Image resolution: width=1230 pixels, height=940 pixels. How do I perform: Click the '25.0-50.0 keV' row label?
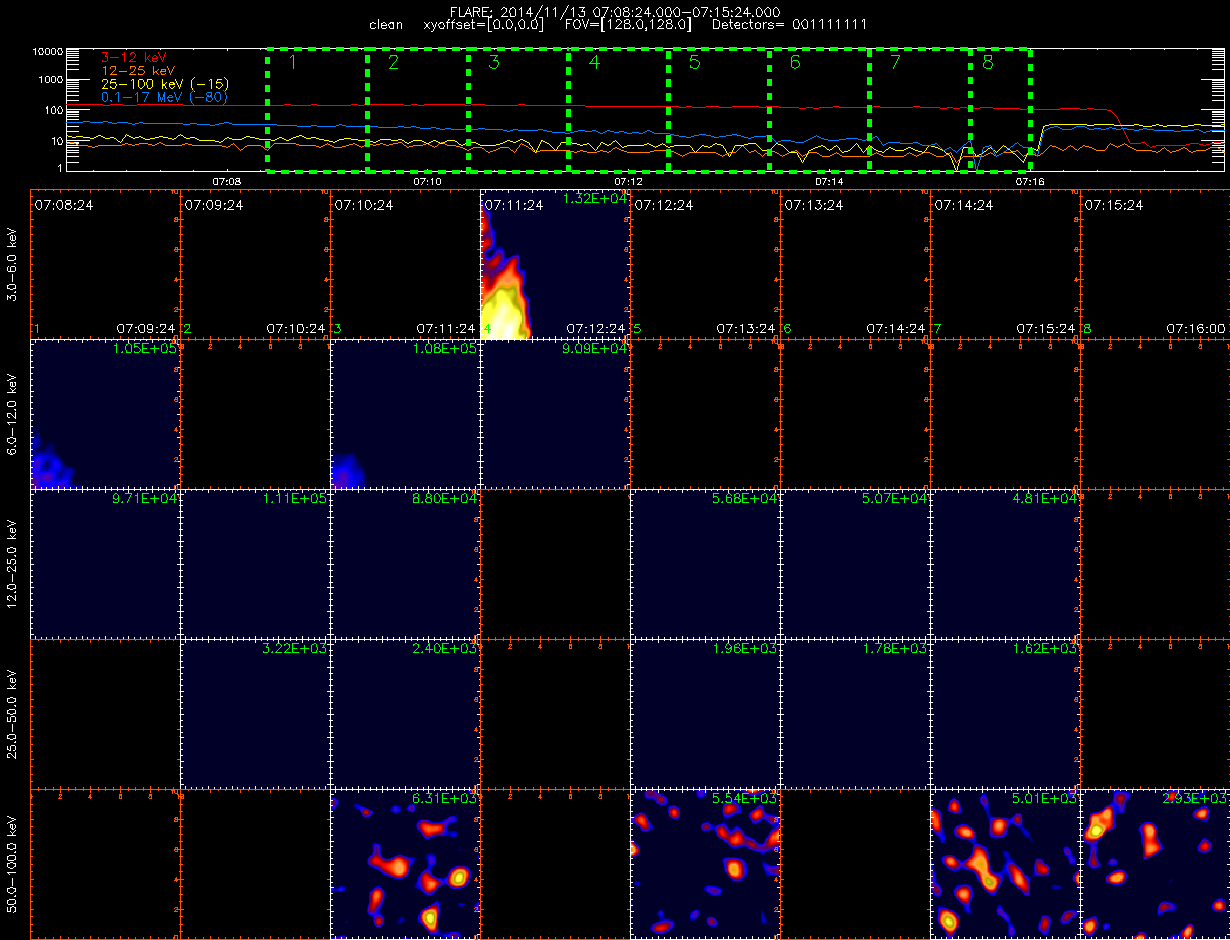[x=12, y=715]
